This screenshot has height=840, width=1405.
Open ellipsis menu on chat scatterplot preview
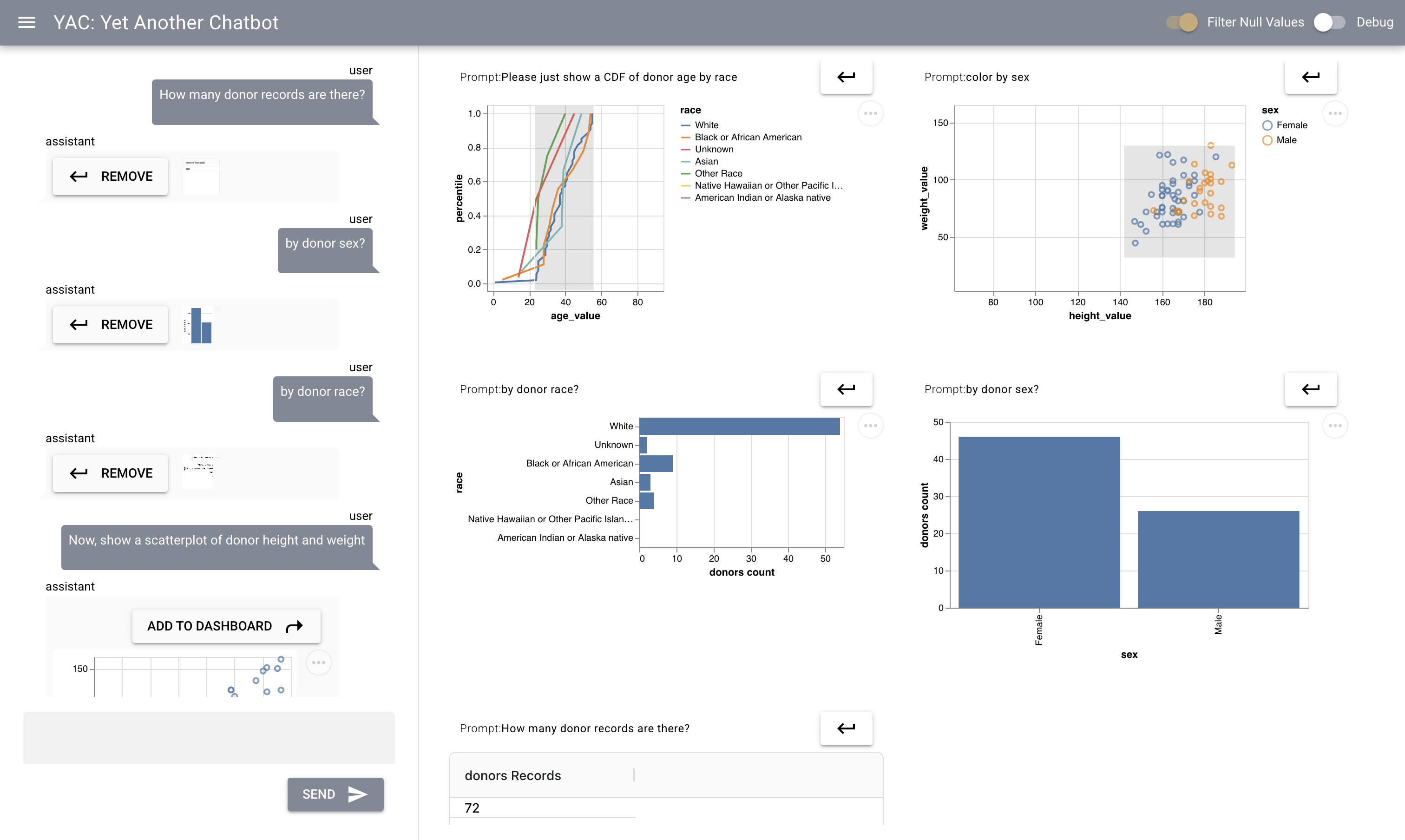318,662
